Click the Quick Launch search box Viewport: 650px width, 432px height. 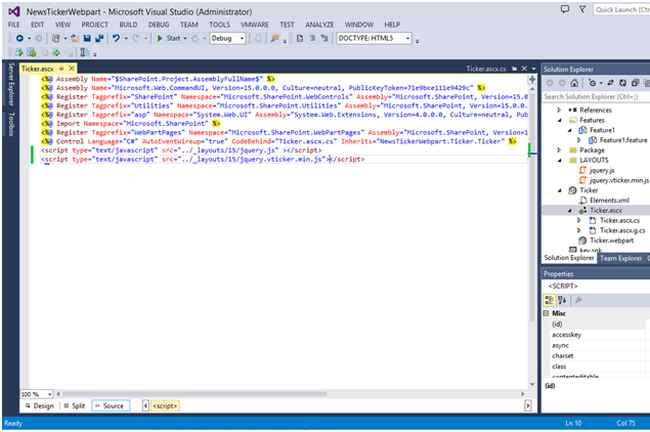pos(622,9)
